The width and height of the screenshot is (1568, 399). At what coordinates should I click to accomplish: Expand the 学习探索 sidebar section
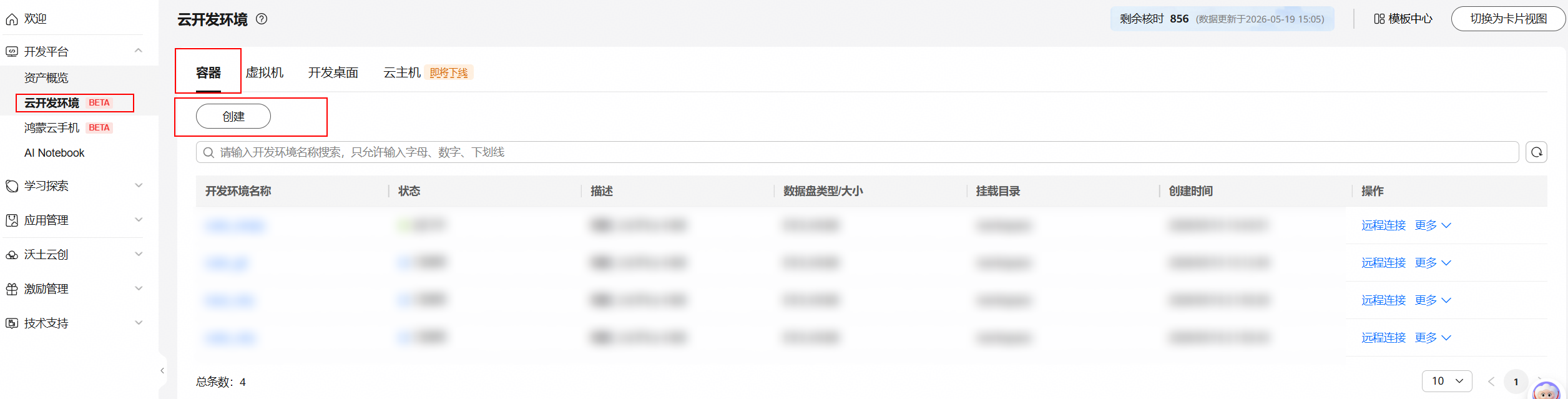139,185
